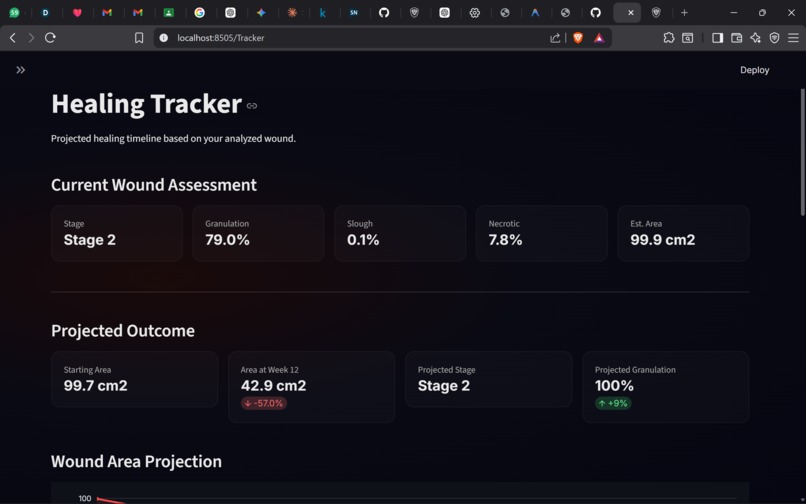Screen dimensions: 806x504
Task: Open a new tab with plus
Action: 684,13
